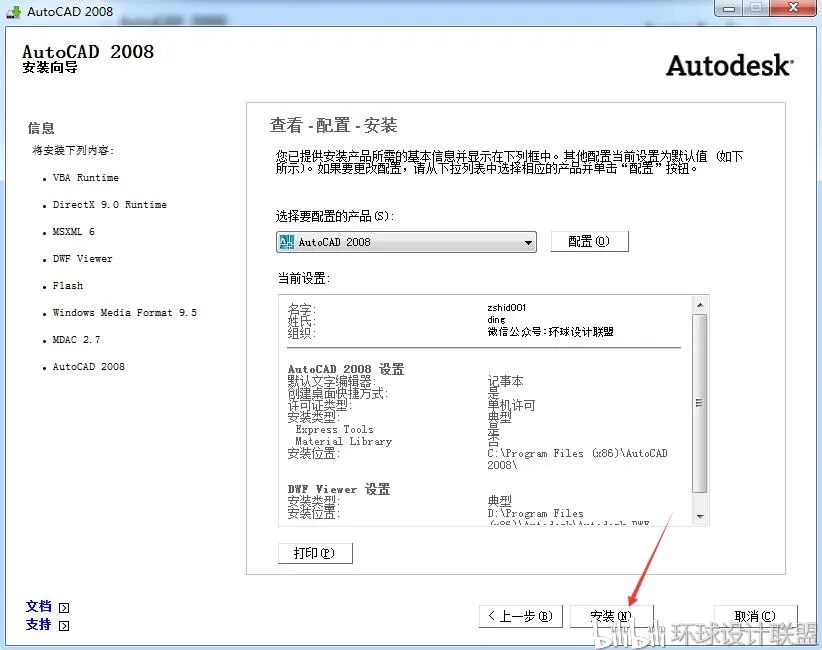
Task: Click the "单机许可" license value
Action: pos(511,405)
